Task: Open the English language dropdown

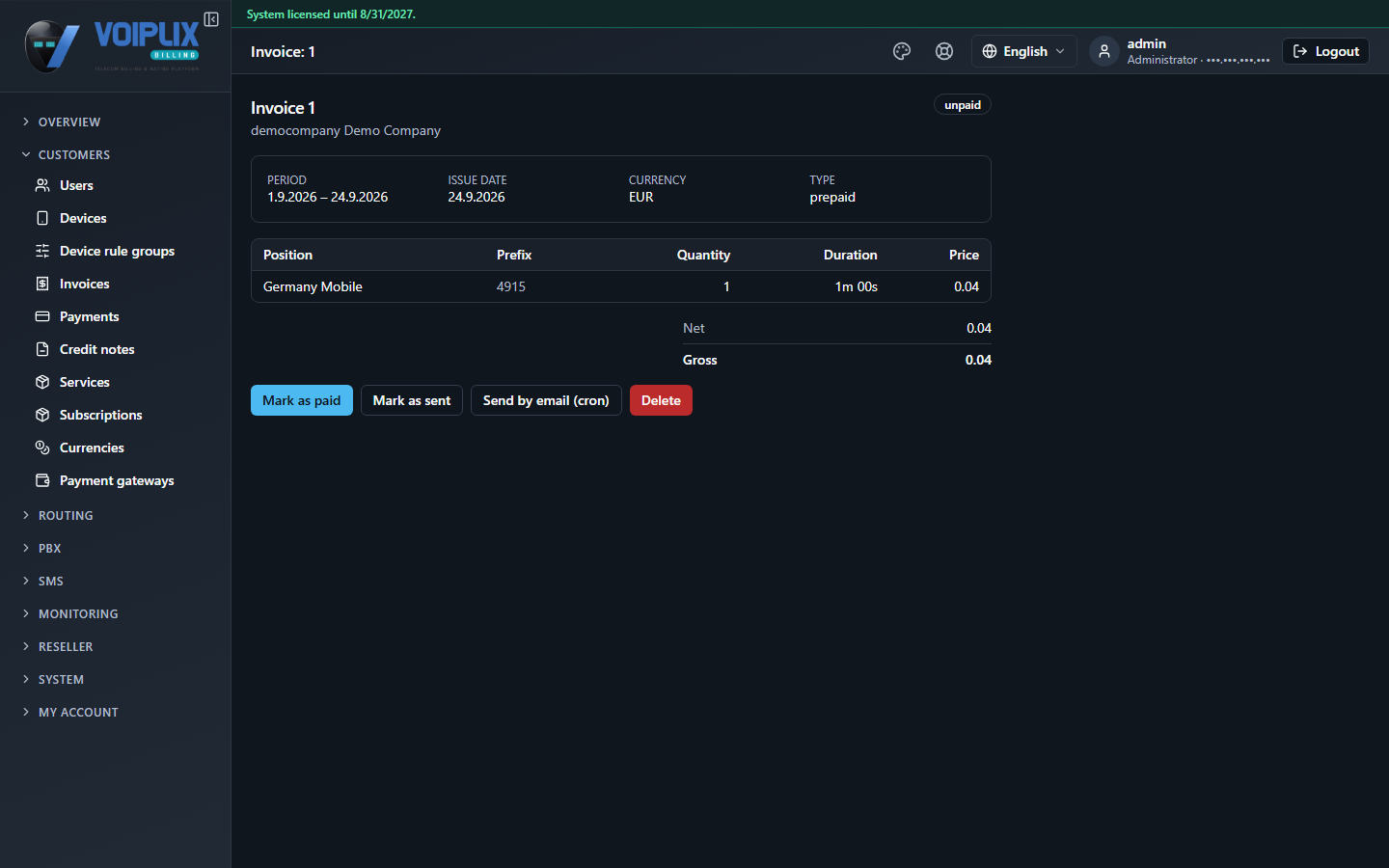Action: [1023, 51]
